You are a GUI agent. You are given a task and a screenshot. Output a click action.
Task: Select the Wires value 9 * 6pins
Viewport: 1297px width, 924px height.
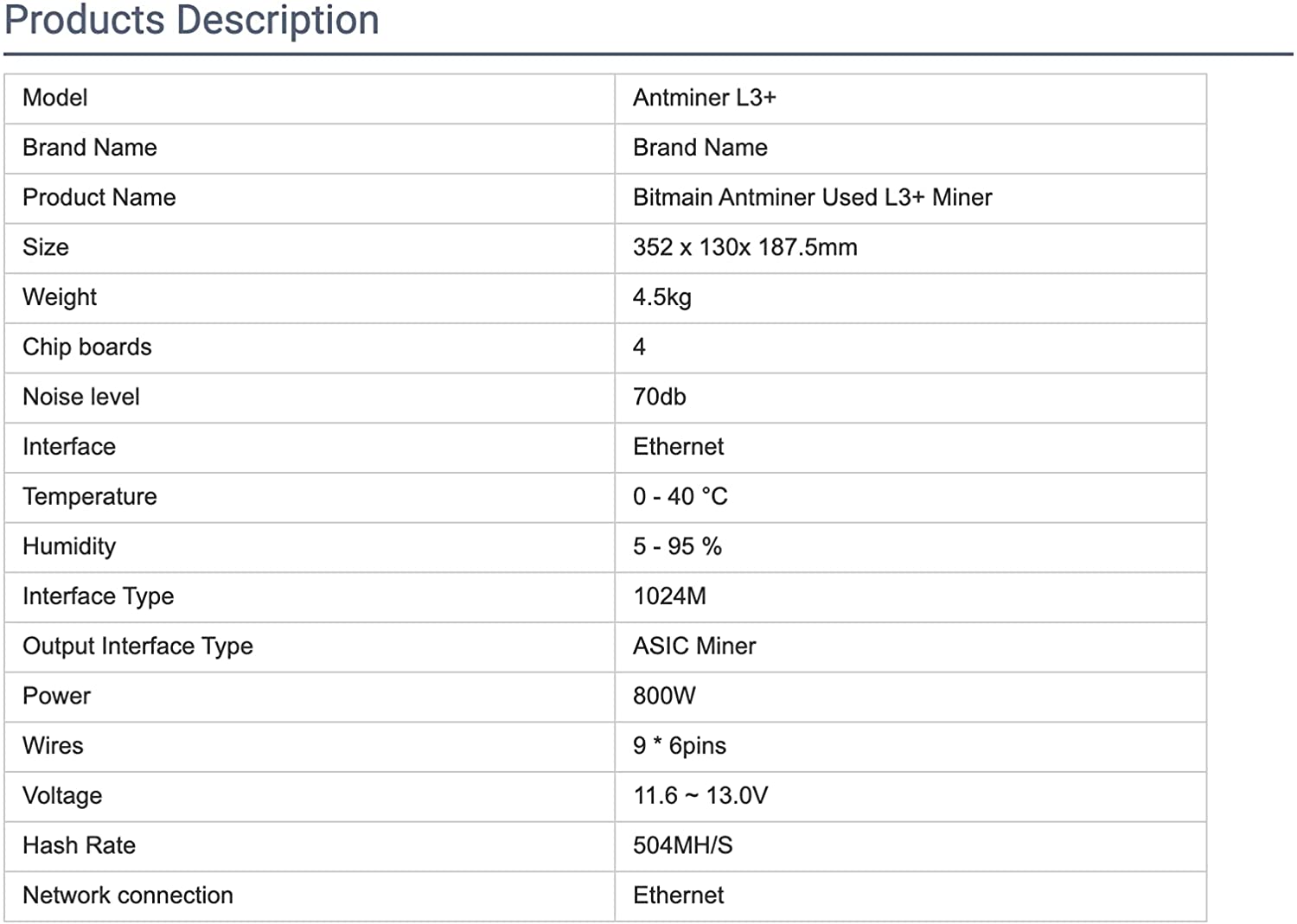(679, 746)
